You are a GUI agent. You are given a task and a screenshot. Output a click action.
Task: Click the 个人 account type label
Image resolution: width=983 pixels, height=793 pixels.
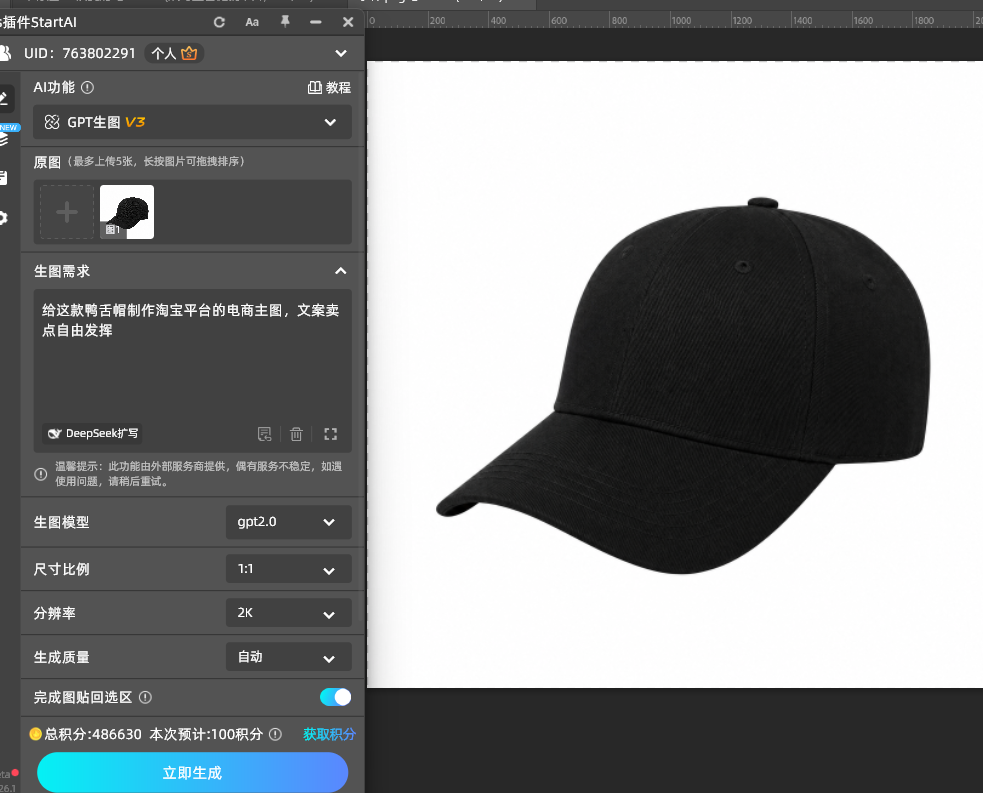click(x=163, y=53)
